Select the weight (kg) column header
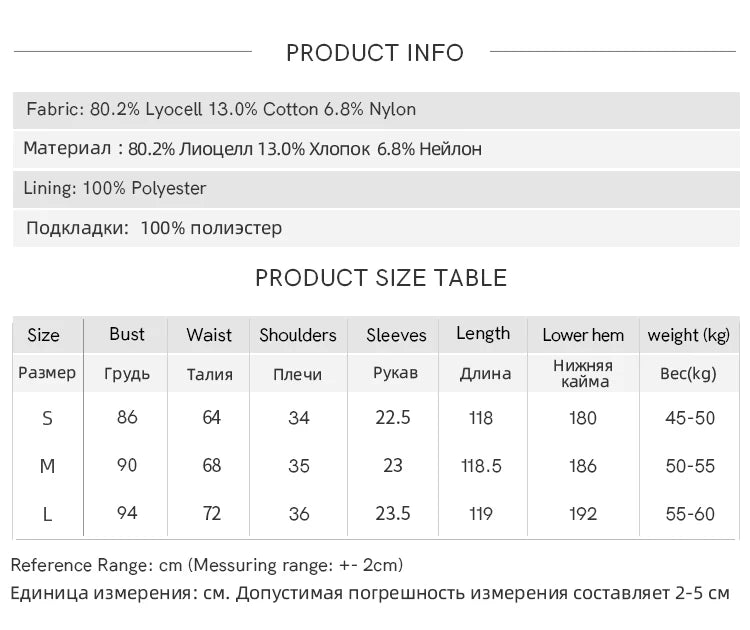The width and height of the screenshot is (750, 630). 689,335
